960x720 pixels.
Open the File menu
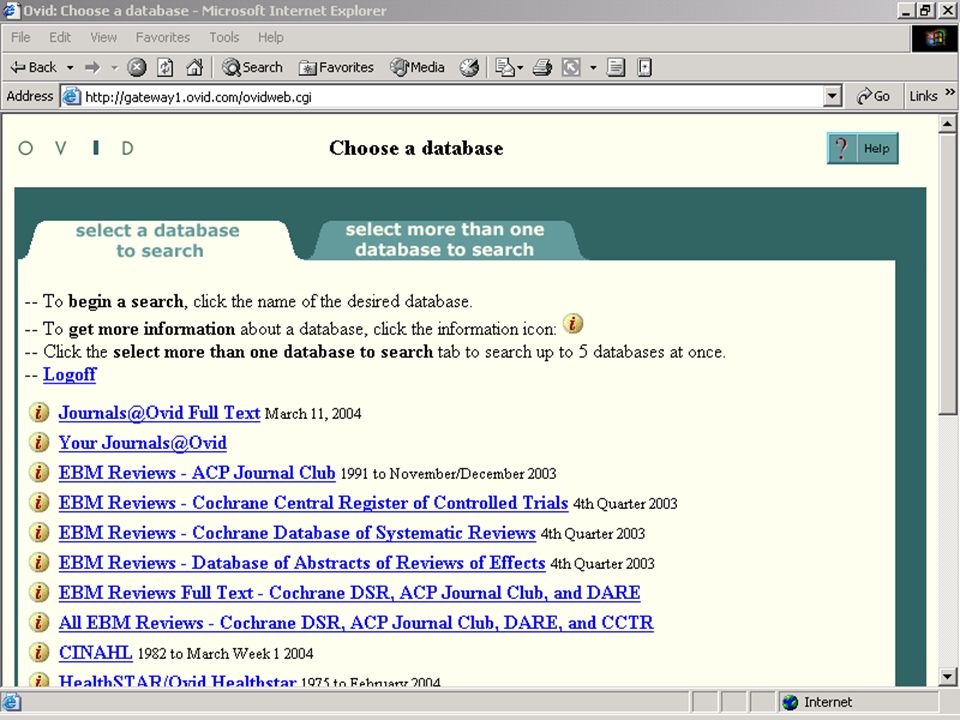click(x=20, y=37)
